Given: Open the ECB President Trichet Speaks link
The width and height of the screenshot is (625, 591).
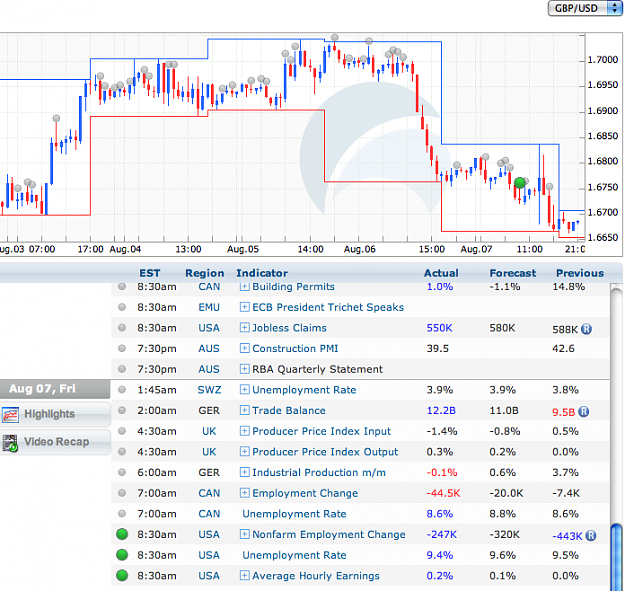Looking at the screenshot, I should (328, 307).
